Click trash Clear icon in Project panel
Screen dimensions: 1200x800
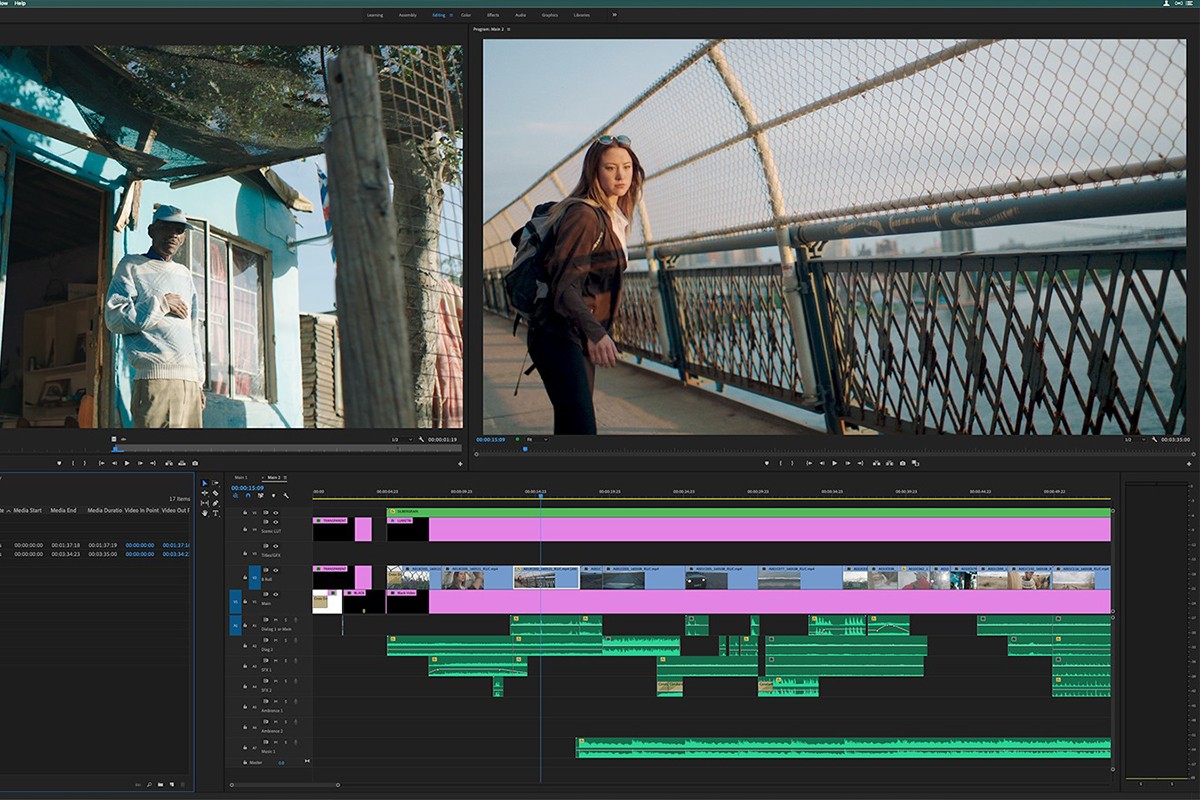(183, 785)
